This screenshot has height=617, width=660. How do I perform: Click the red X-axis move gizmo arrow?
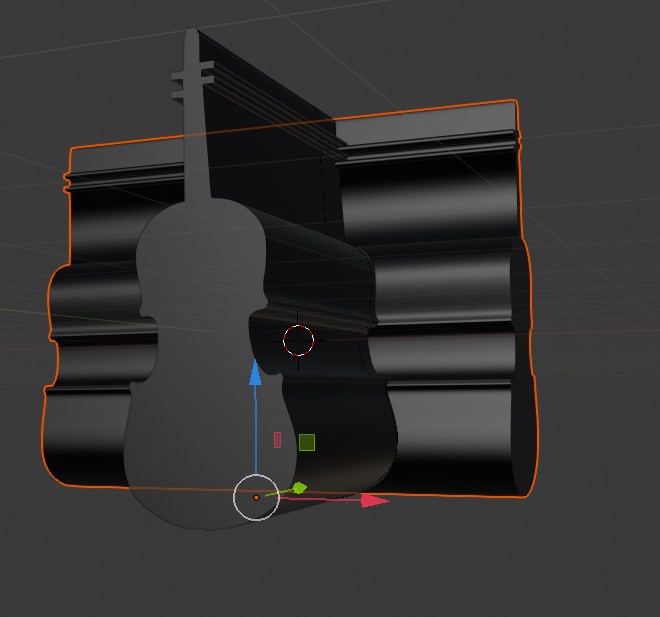pyautogui.click(x=375, y=500)
